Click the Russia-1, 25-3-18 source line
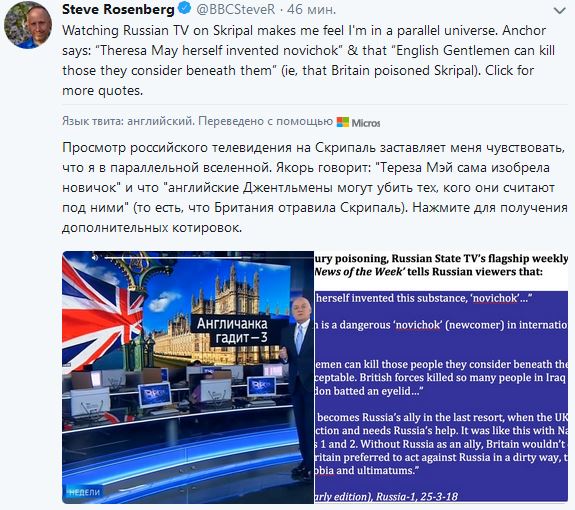Screen dimensions: 575x510 click(417, 496)
